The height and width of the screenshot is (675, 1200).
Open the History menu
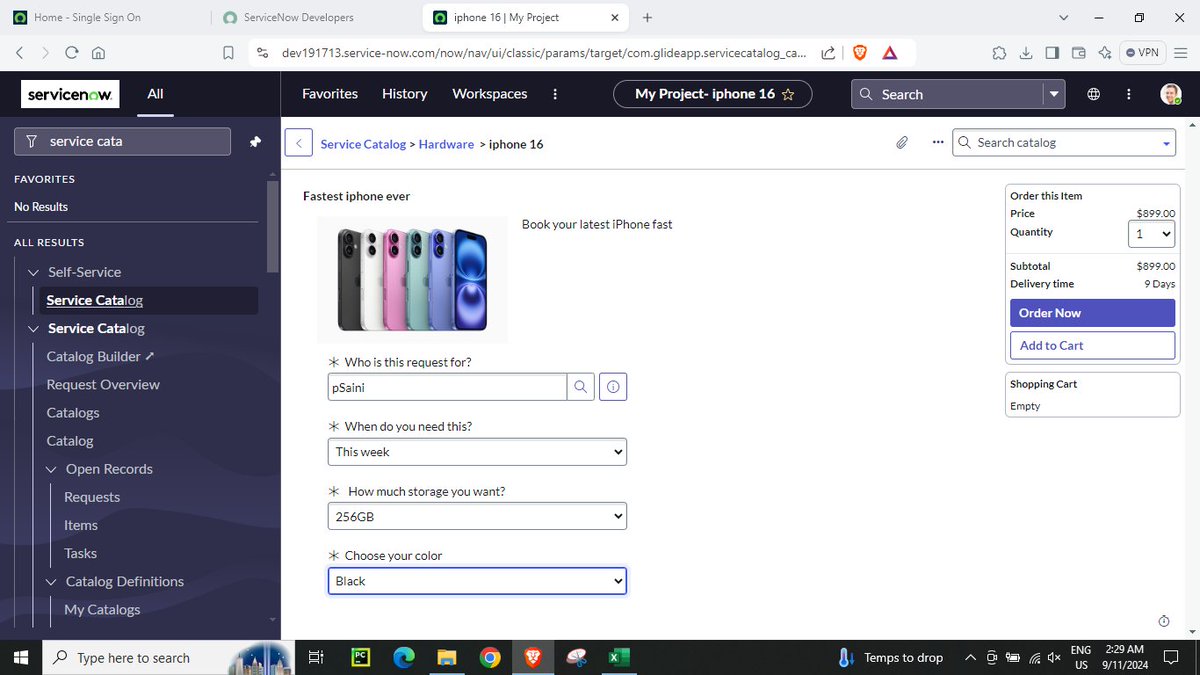[405, 94]
